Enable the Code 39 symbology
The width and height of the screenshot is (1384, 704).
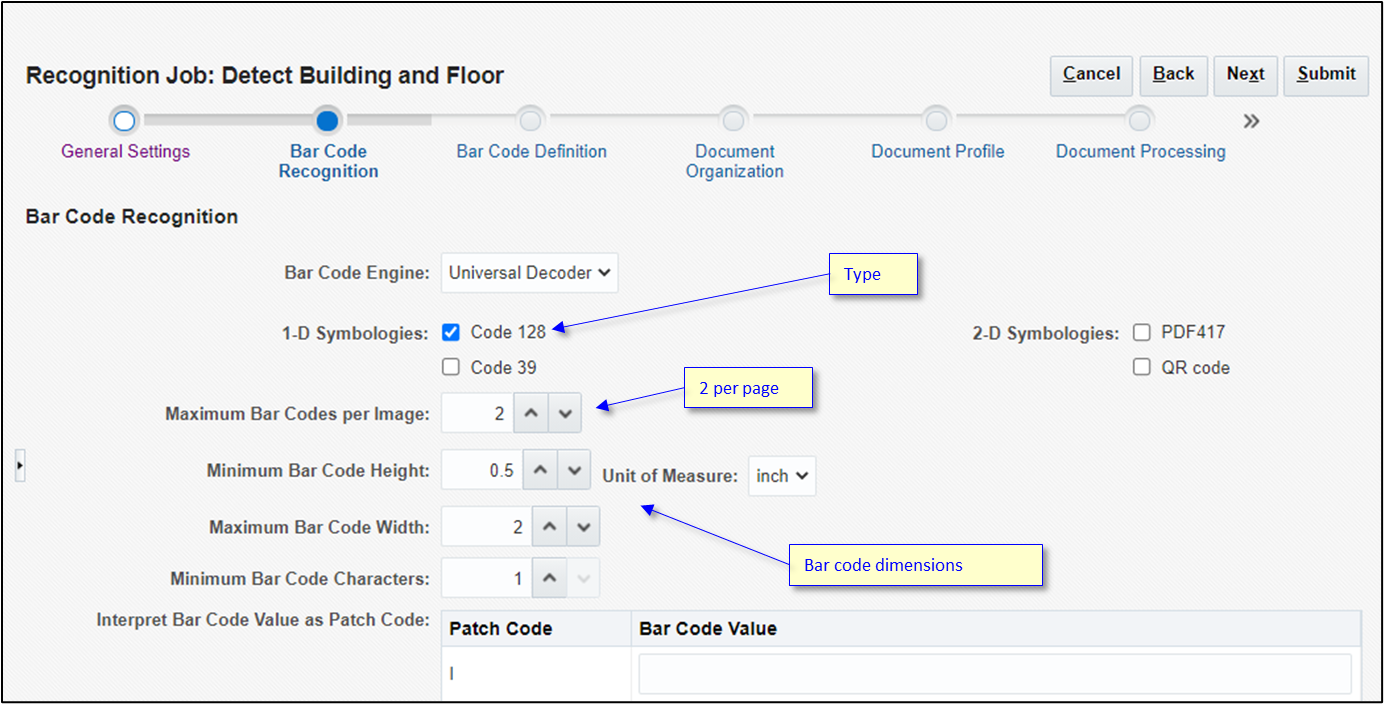point(450,367)
